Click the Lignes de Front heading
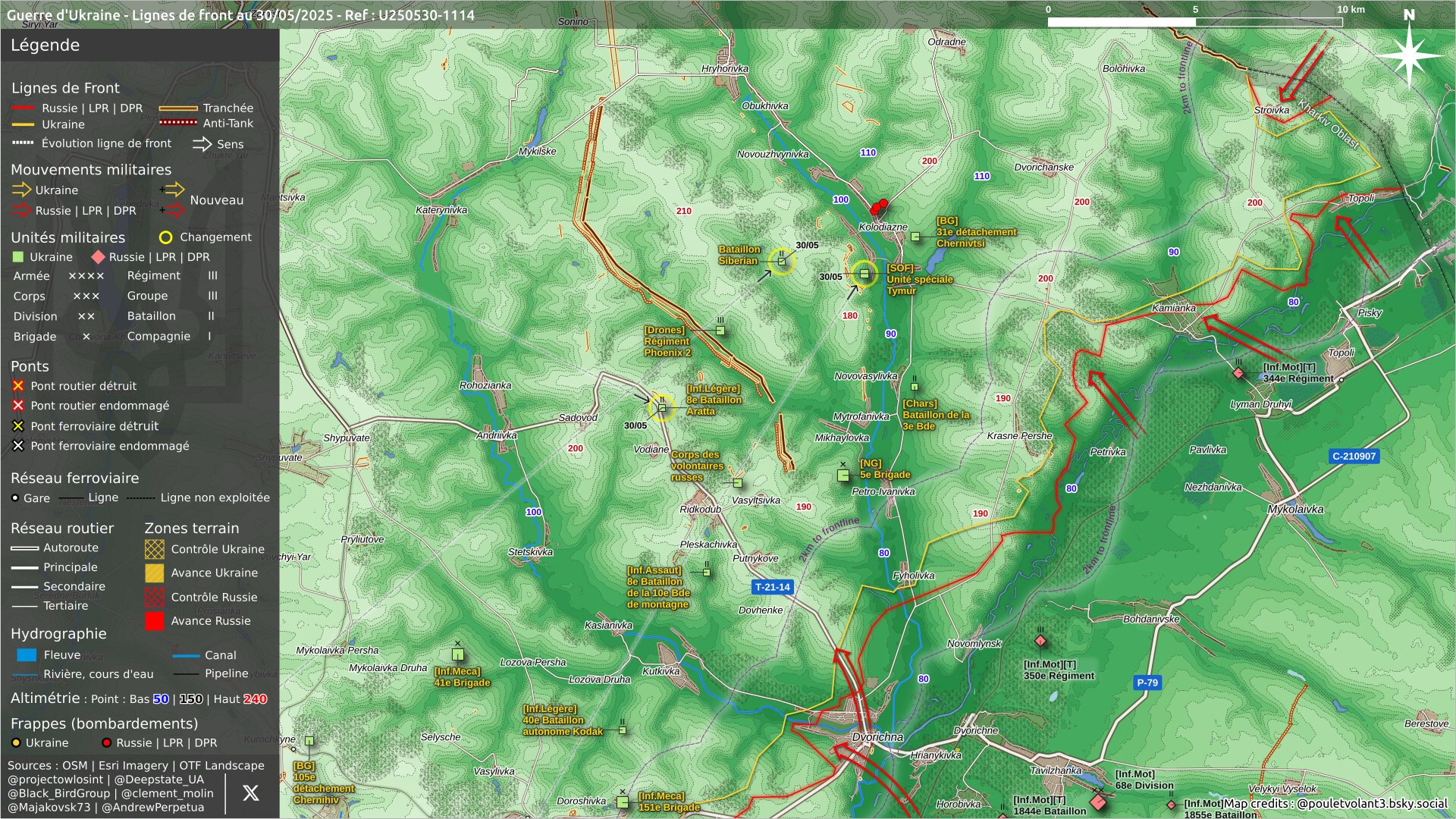 point(65,88)
